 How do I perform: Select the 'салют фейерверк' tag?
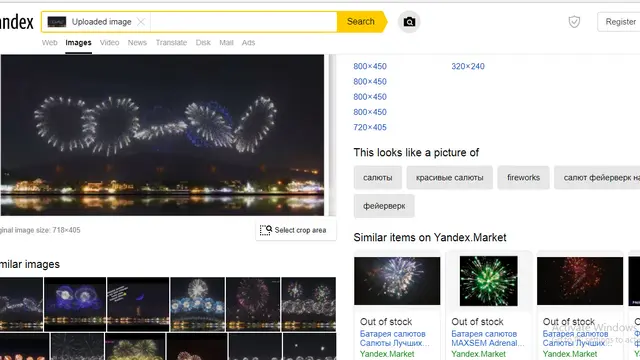(597, 178)
